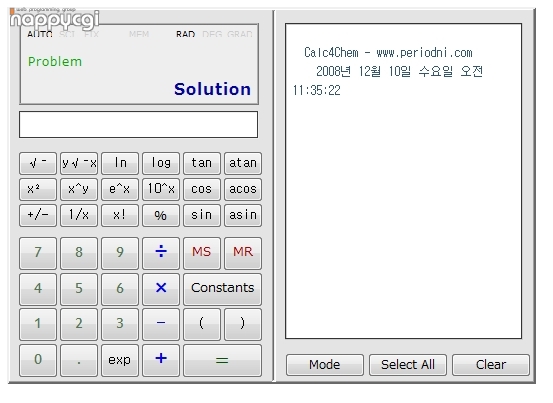Click the x squared button
The image size is (553, 403).
[x=38, y=189]
